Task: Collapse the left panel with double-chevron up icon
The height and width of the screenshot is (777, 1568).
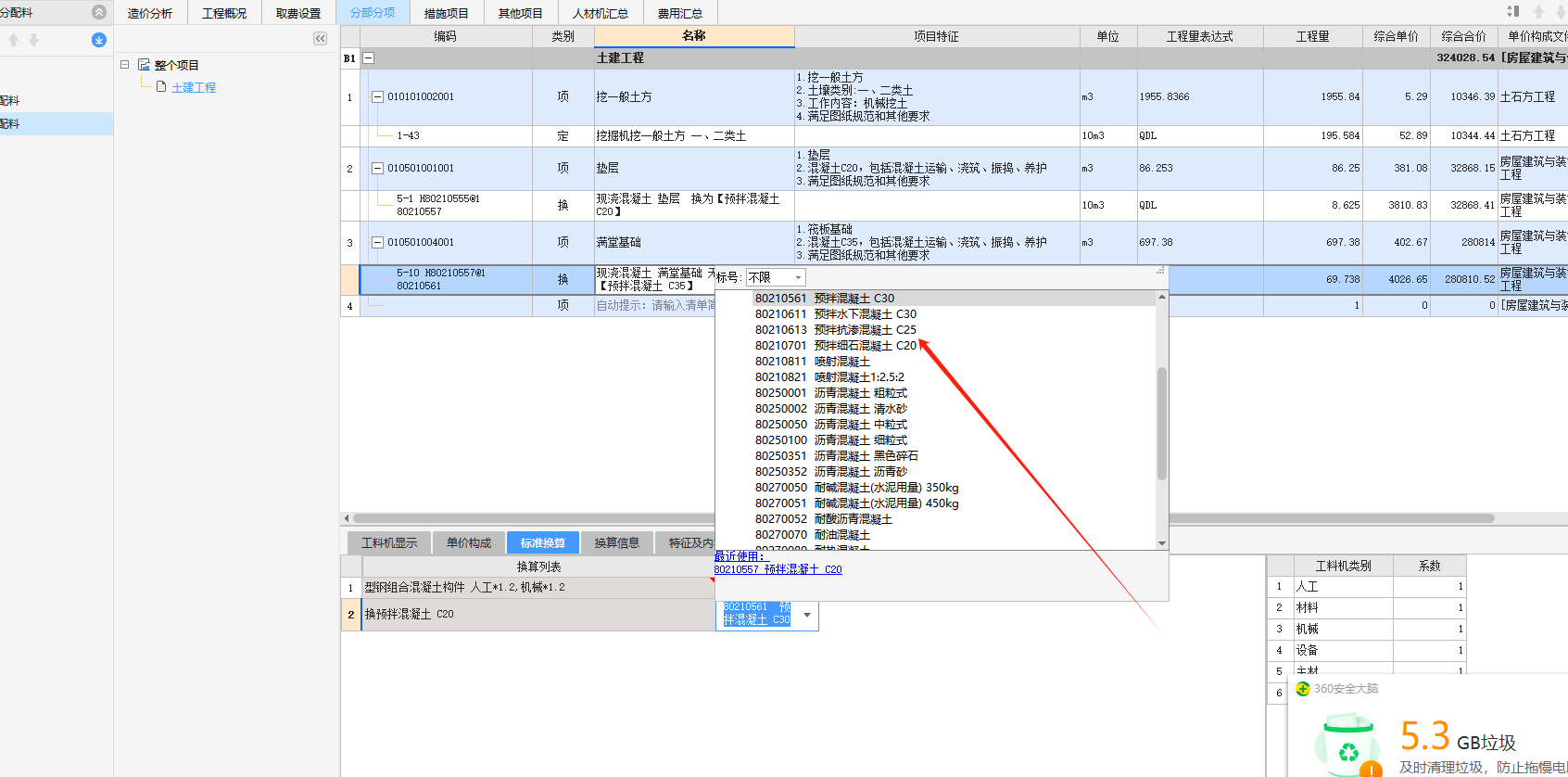Action: (x=99, y=12)
